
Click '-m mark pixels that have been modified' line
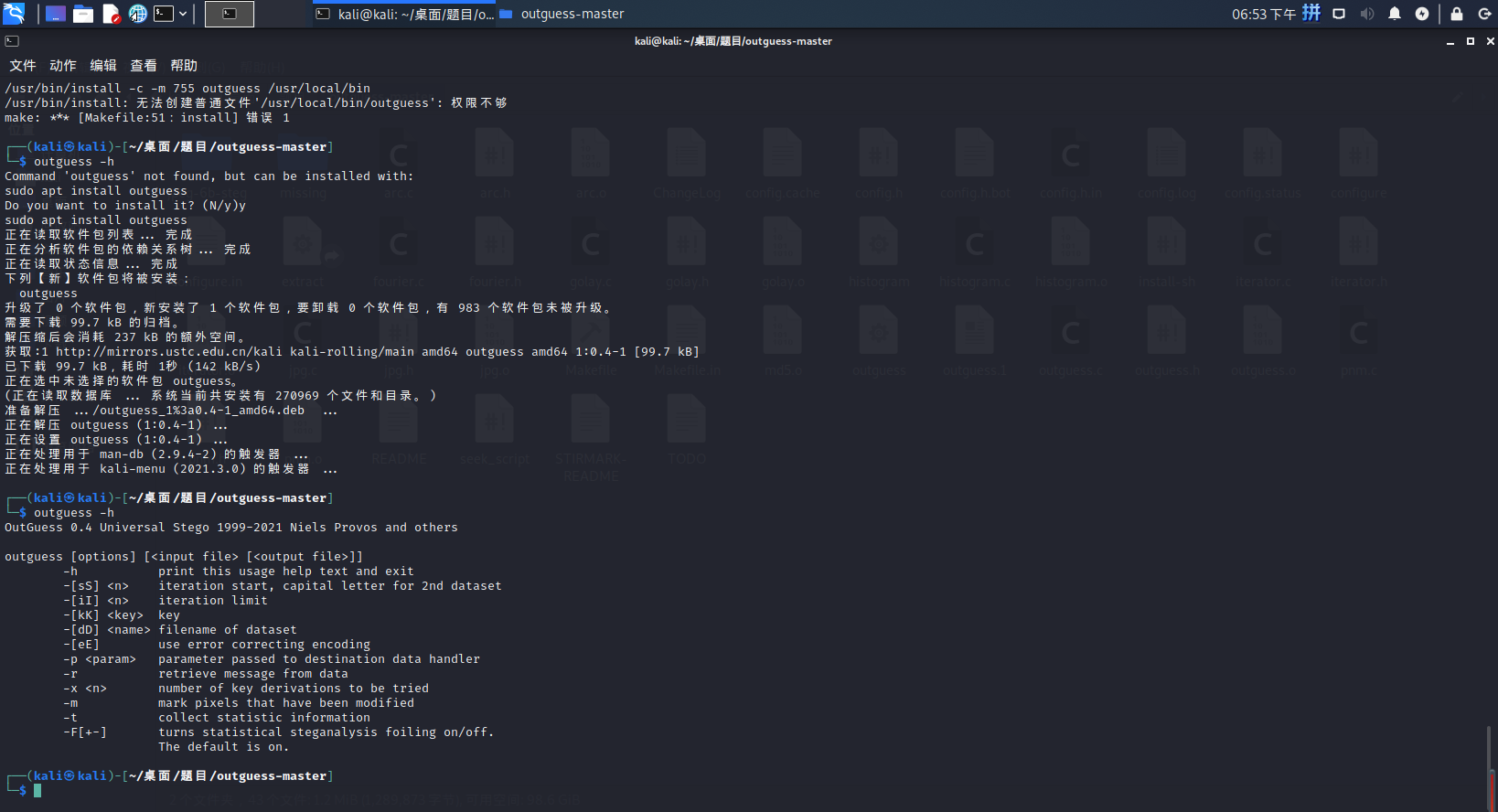tap(239, 703)
